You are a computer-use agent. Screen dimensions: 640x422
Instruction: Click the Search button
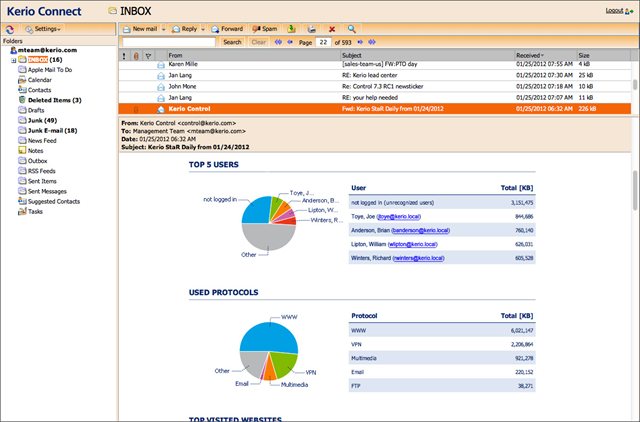click(232, 42)
